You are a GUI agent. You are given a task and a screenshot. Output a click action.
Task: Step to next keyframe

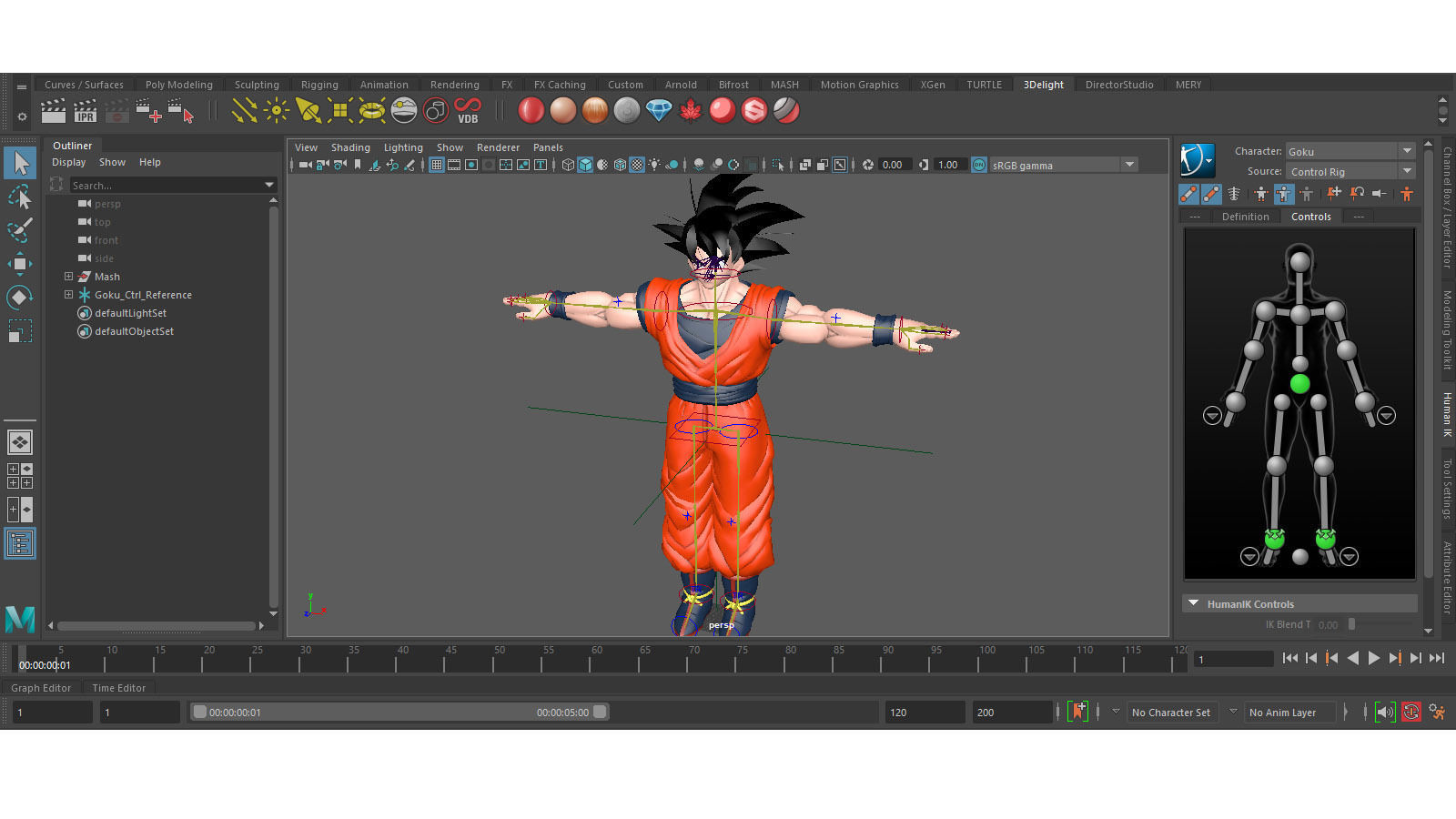click(1395, 658)
